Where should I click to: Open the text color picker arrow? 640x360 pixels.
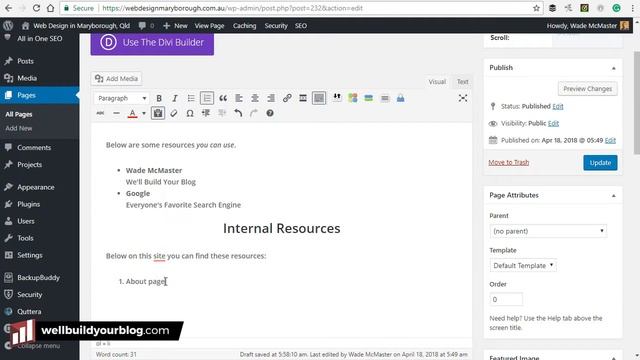pyautogui.click(x=144, y=113)
